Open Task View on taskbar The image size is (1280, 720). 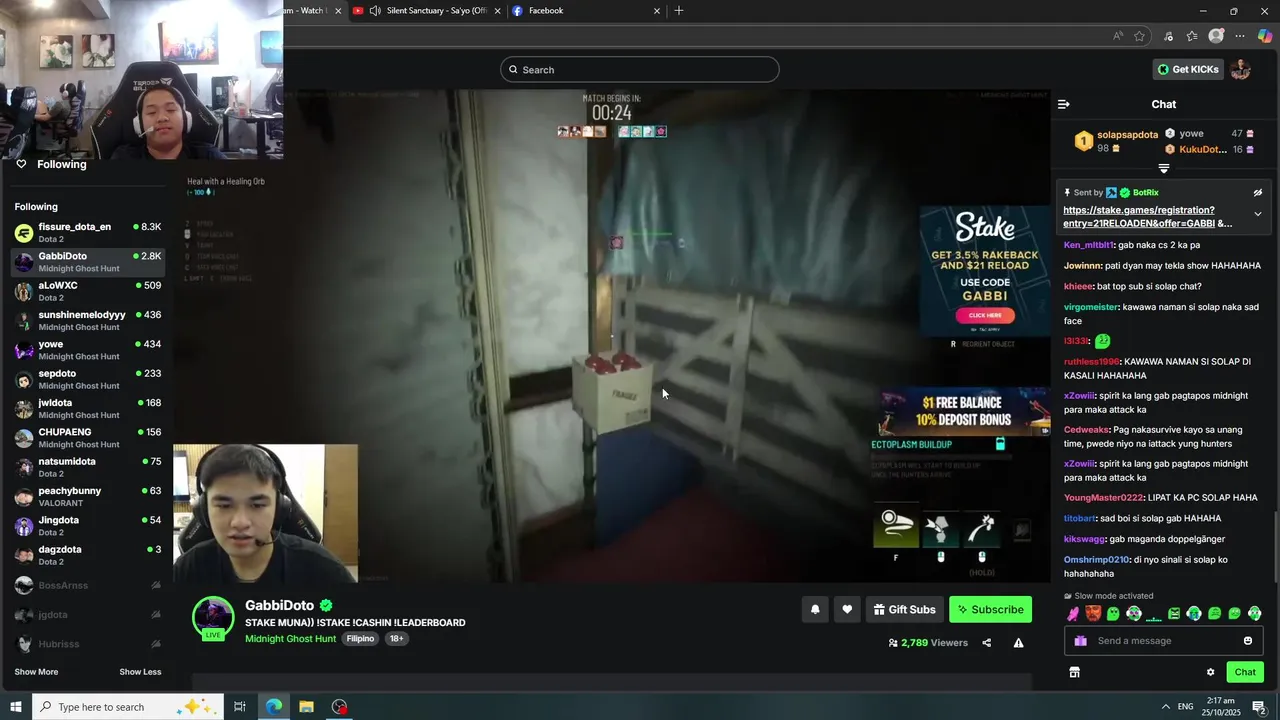(x=240, y=707)
